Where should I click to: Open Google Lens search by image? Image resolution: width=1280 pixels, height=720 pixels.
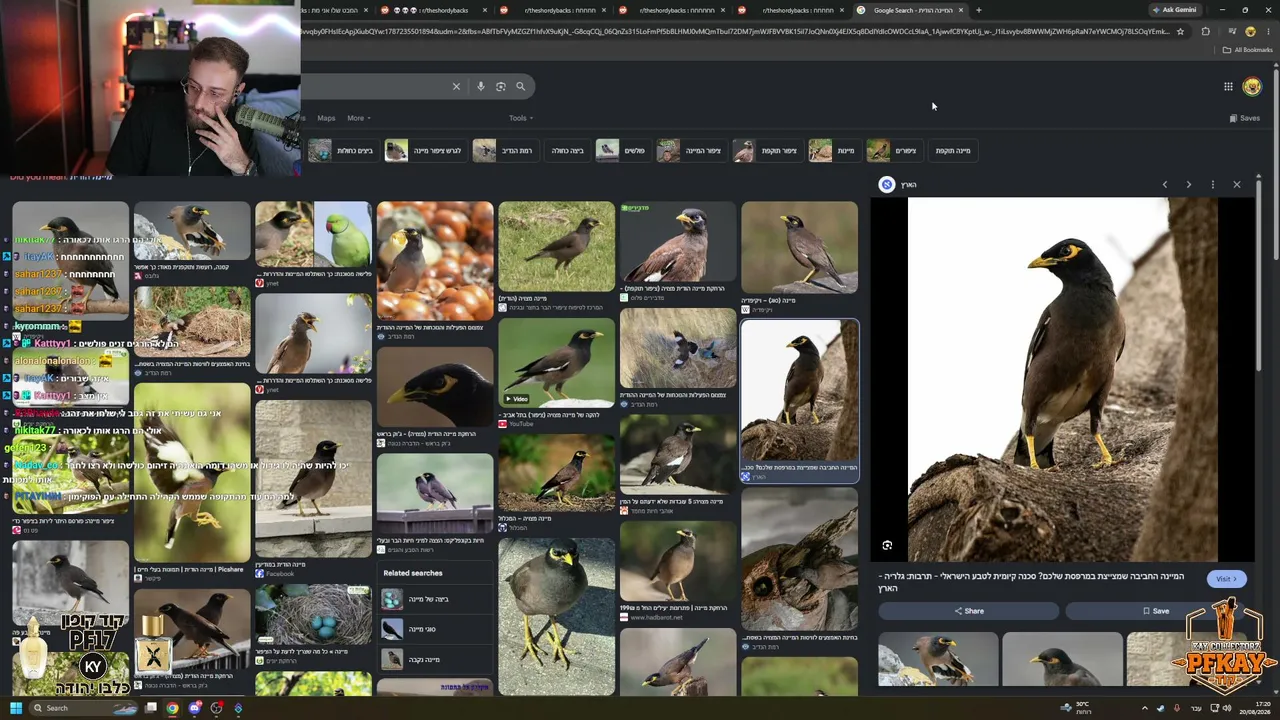pyautogui.click(x=501, y=86)
